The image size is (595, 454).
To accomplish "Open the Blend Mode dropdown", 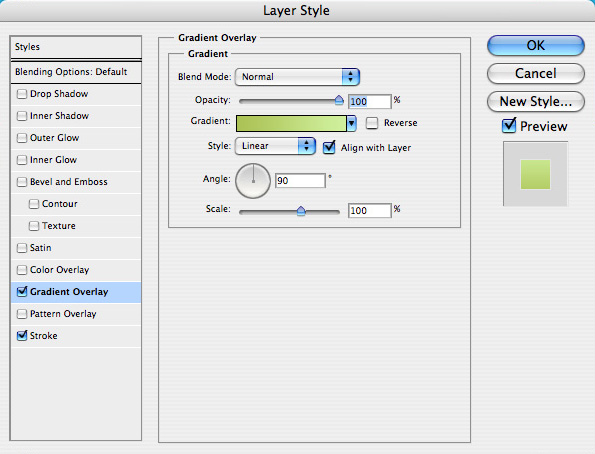I will pyautogui.click(x=297, y=77).
